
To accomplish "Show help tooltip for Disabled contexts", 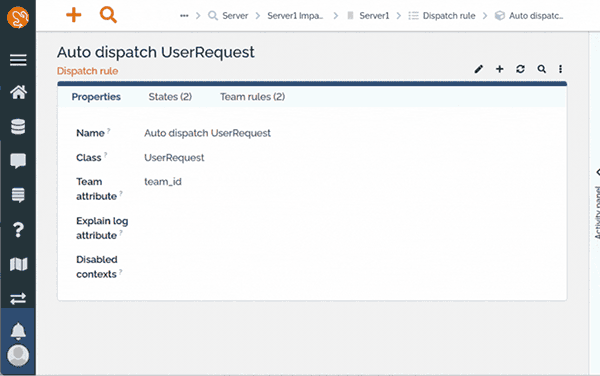I will [x=121, y=272].
